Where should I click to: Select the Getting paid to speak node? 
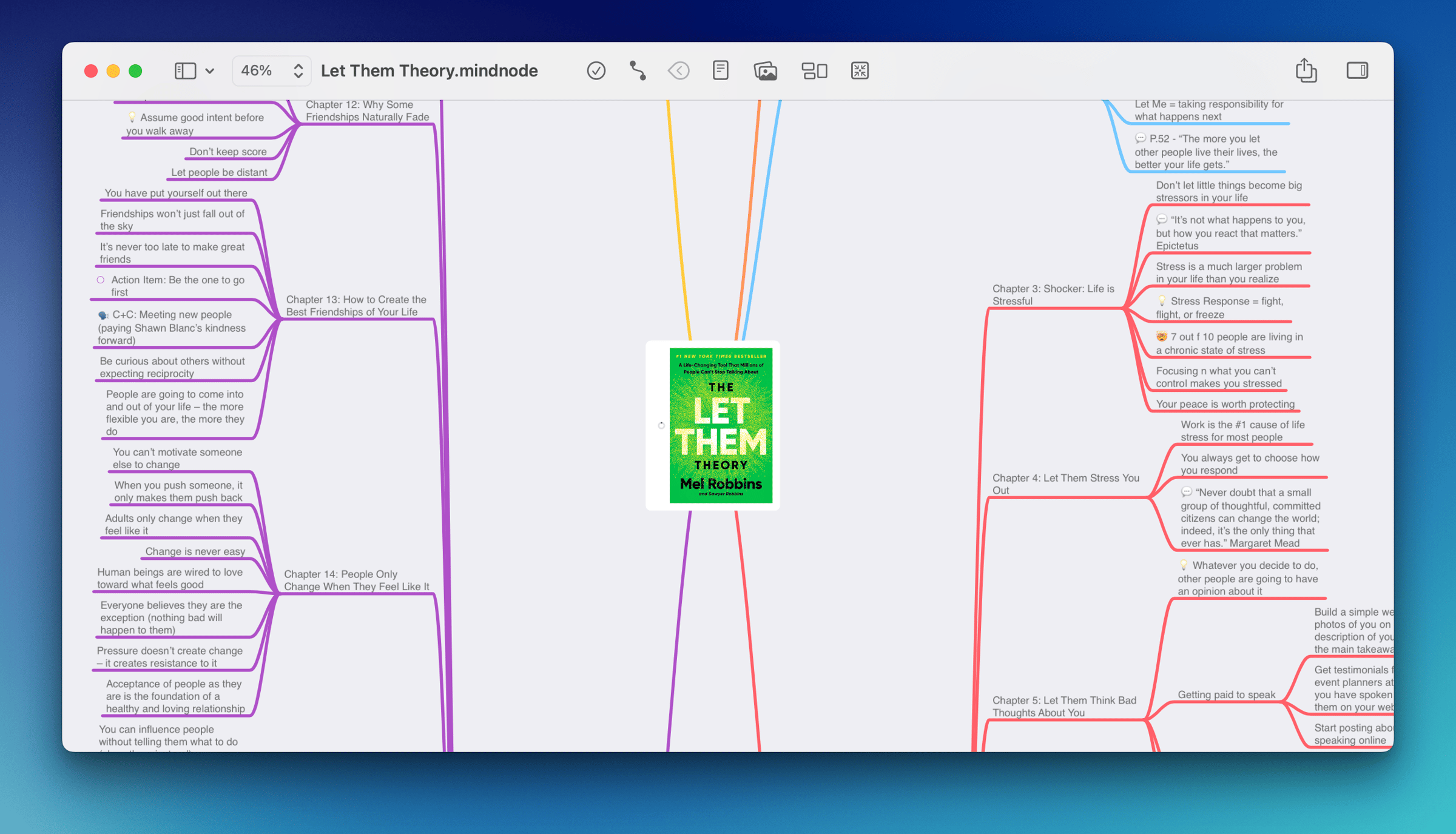[x=1226, y=695]
